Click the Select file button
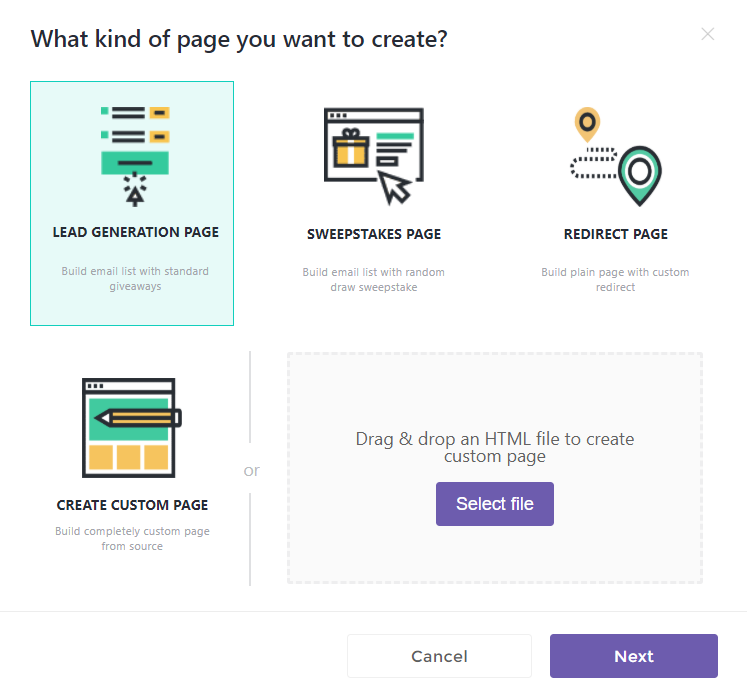This screenshot has width=747, height=697. [495, 504]
